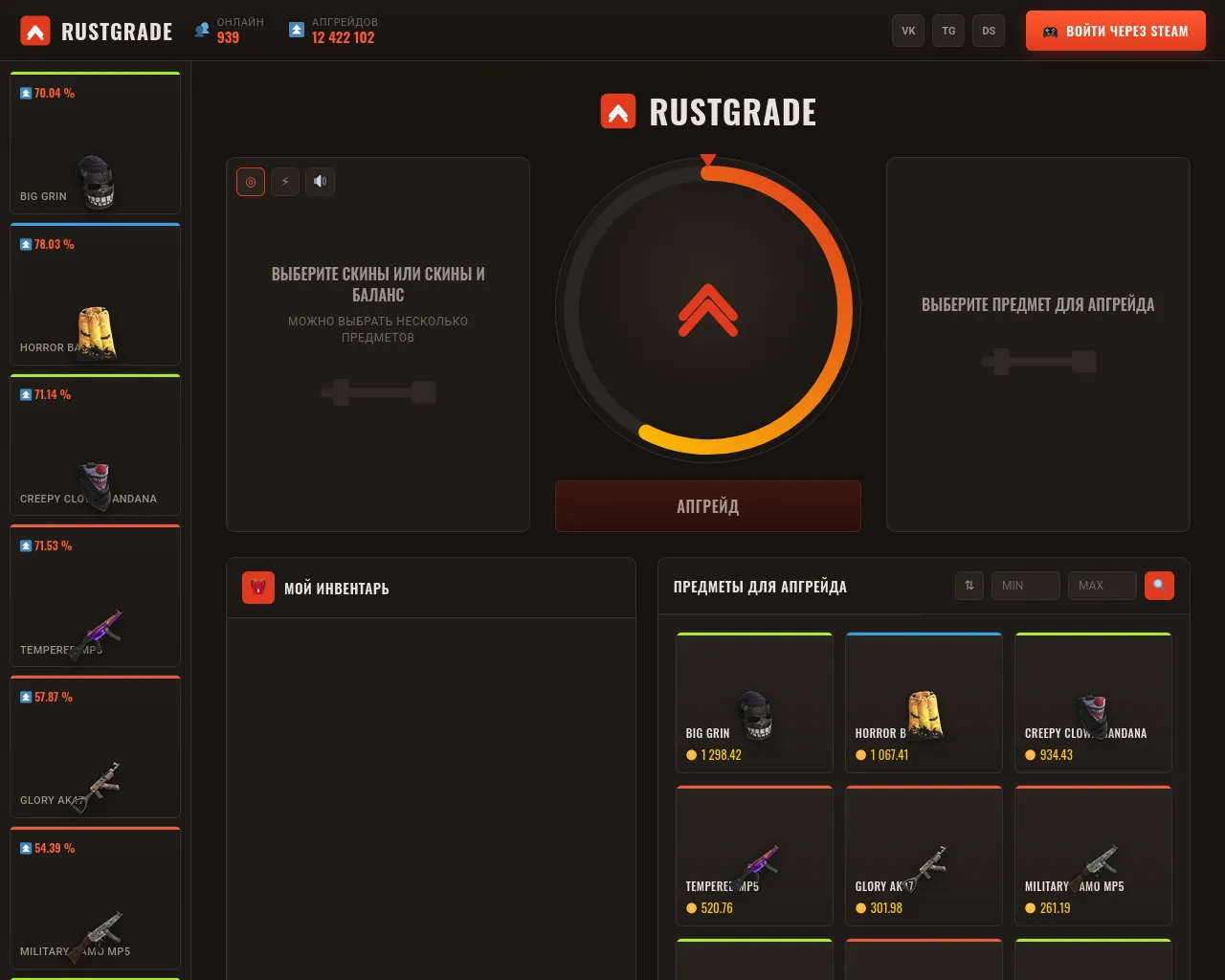Select the Glory AK47 card priced 301.98
The image size is (1225, 980).
[x=924, y=856]
